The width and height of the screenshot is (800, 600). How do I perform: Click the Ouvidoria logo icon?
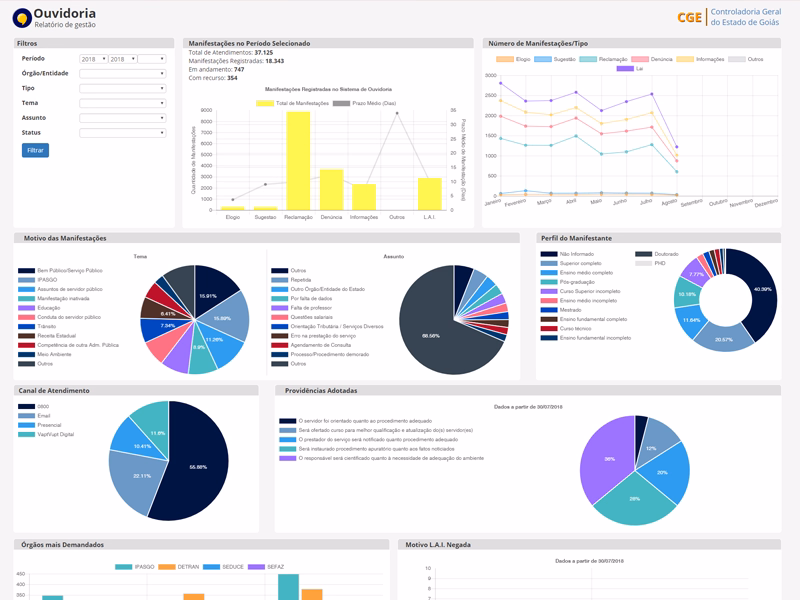(x=22, y=18)
